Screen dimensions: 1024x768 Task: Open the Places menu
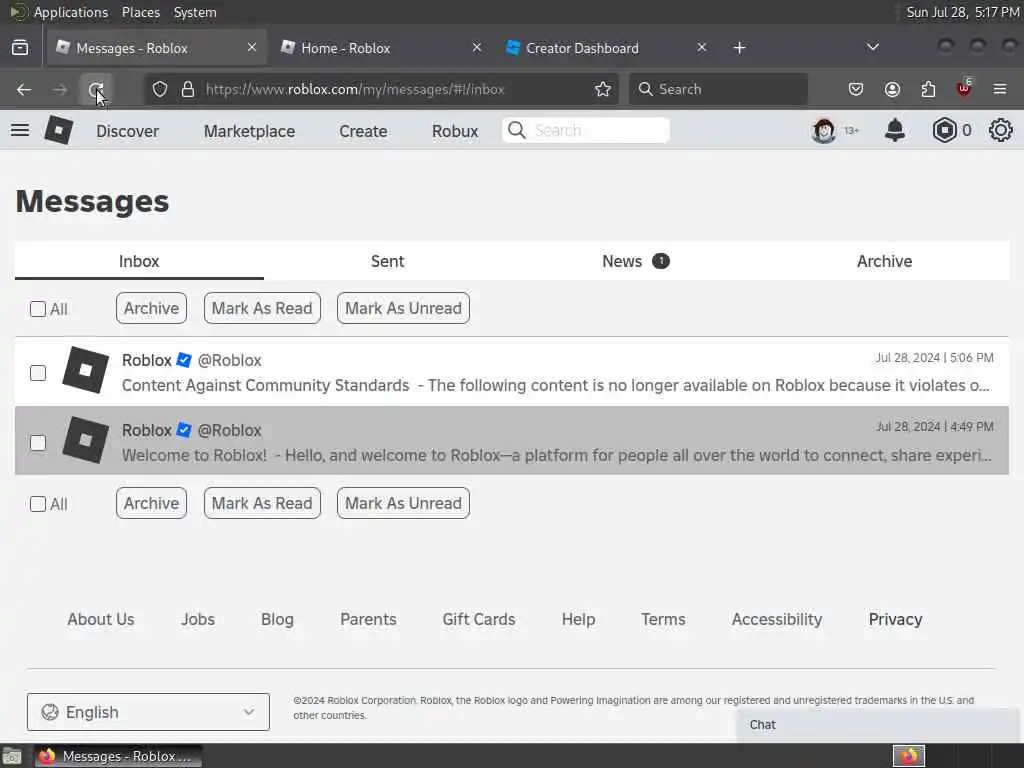[x=141, y=12]
